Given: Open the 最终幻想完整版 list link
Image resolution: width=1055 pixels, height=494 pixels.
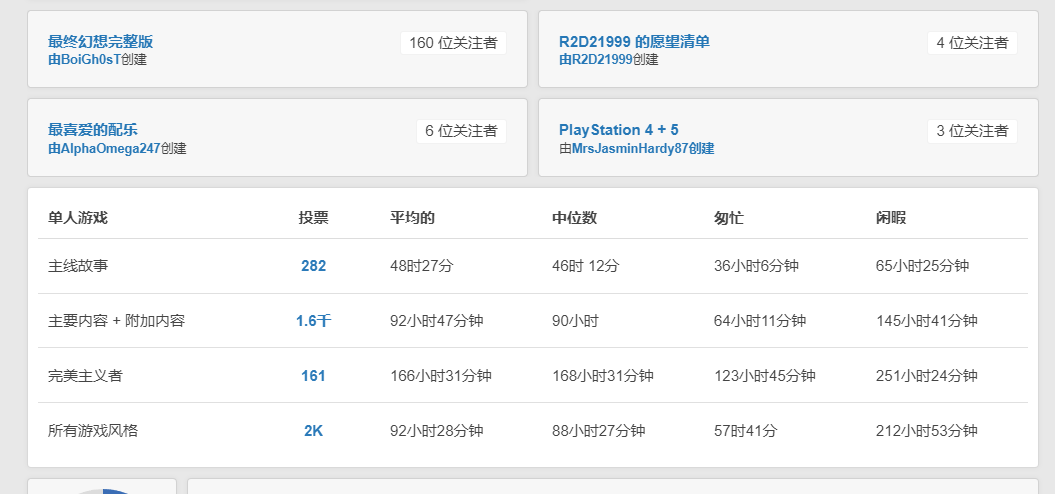Looking at the screenshot, I should click(100, 41).
